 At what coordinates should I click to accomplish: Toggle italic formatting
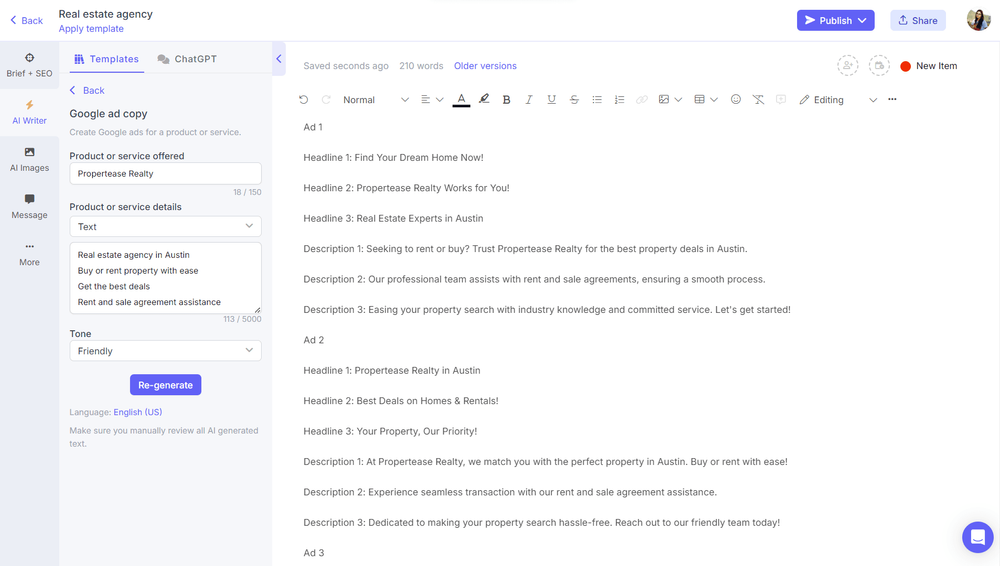coord(529,100)
